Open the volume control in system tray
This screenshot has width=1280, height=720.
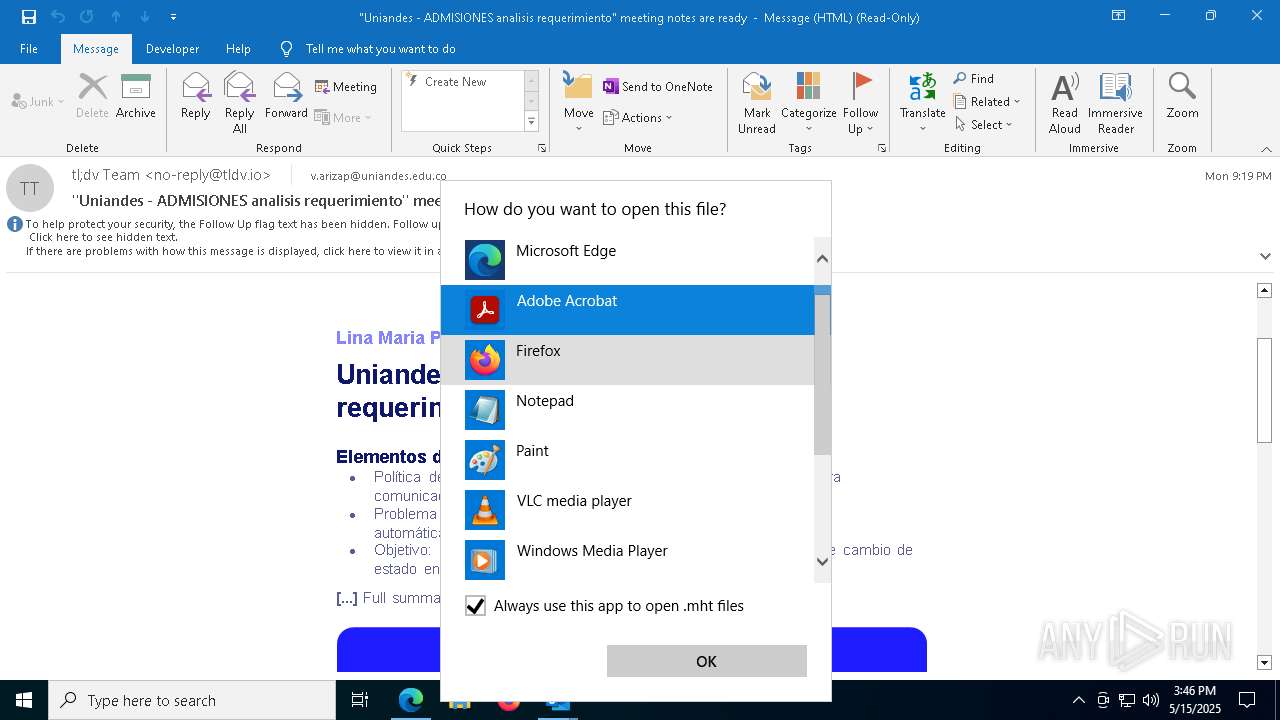click(x=1151, y=700)
